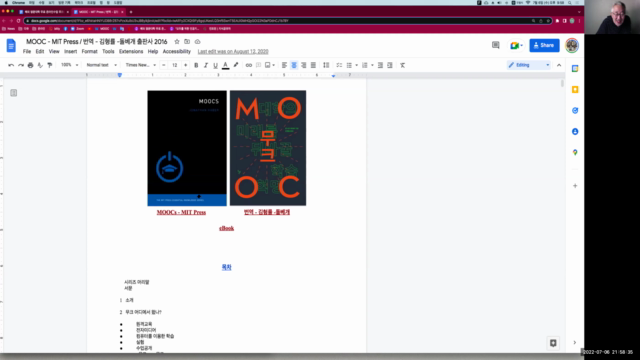Viewport: 640px width, 360px height.
Task: Open the text color picker
Action: [x=225, y=65]
